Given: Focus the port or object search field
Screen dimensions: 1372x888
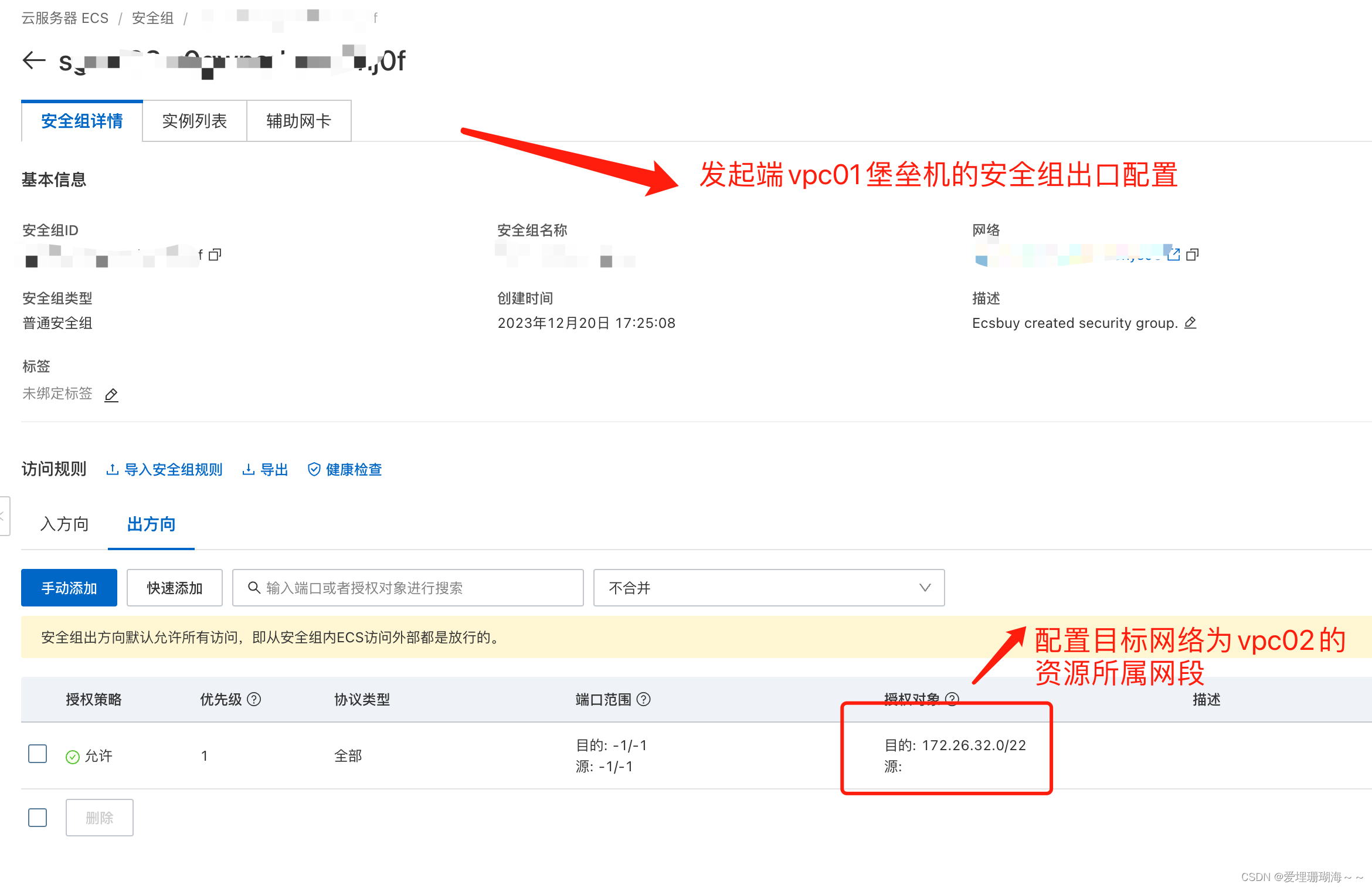Looking at the screenshot, I should [407, 588].
